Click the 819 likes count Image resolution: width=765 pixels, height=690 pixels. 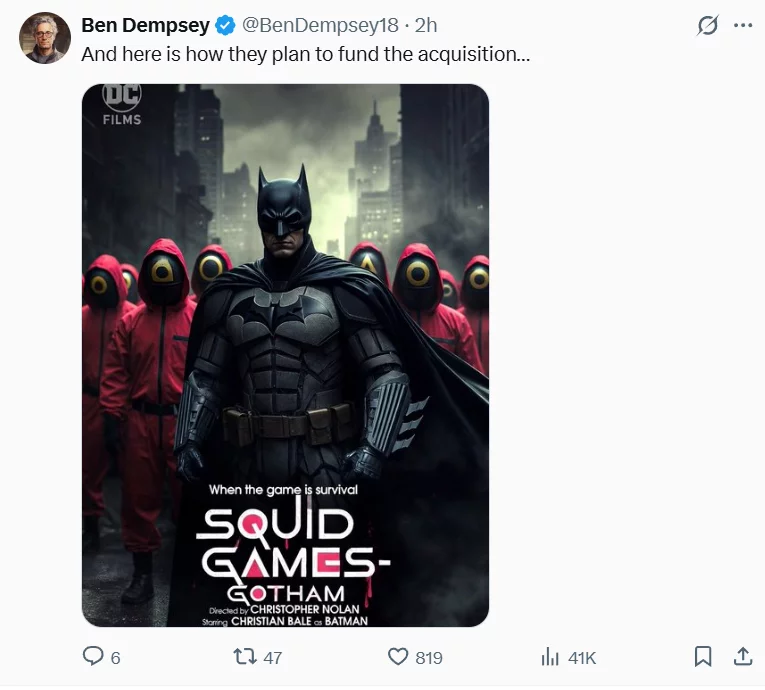[x=429, y=657]
